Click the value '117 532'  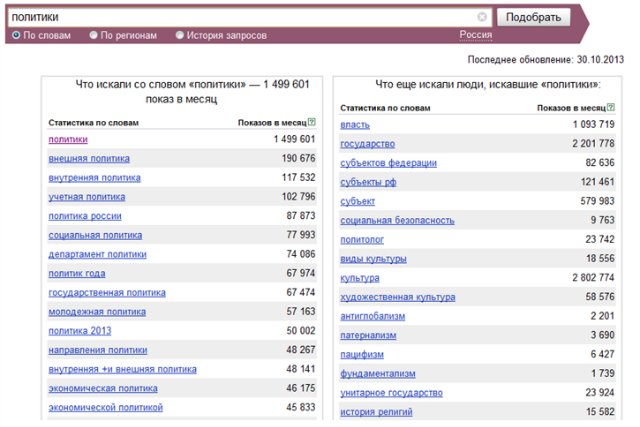click(x=298, y=178)
